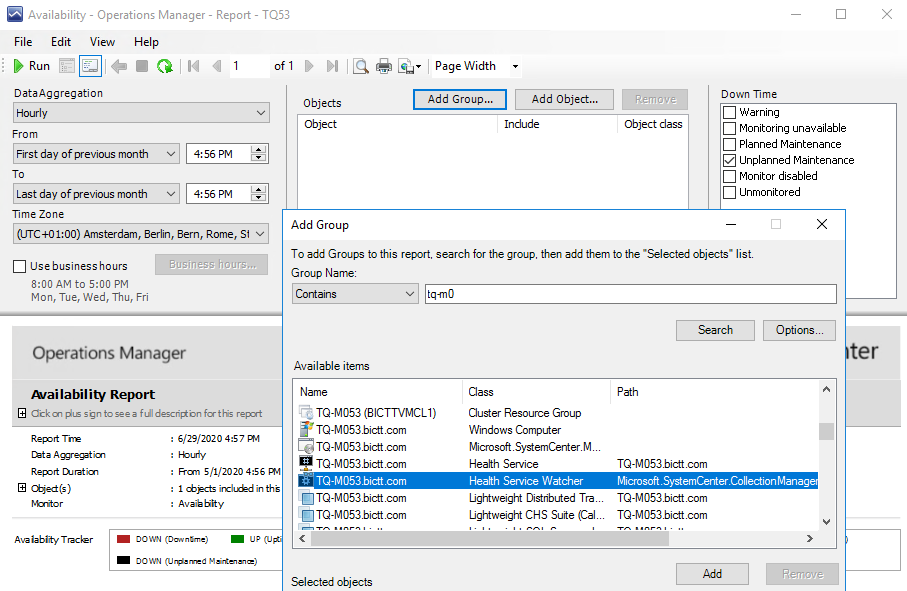Select the Health Service Watcher row icon
The height and width of the screenshot is (591, 907).
tap(306, 481)
